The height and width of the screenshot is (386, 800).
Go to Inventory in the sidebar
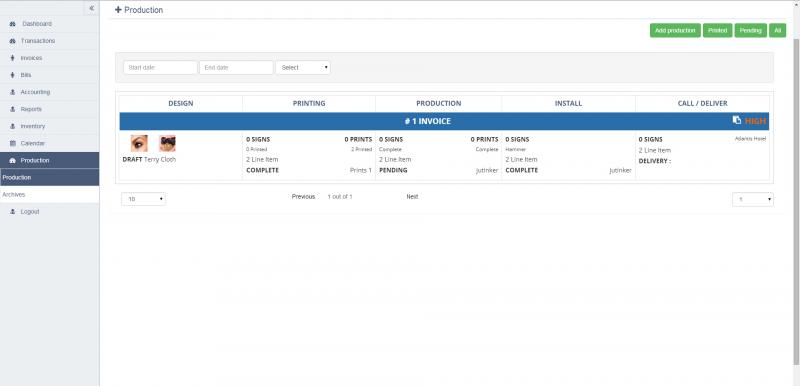click(49, 126)
